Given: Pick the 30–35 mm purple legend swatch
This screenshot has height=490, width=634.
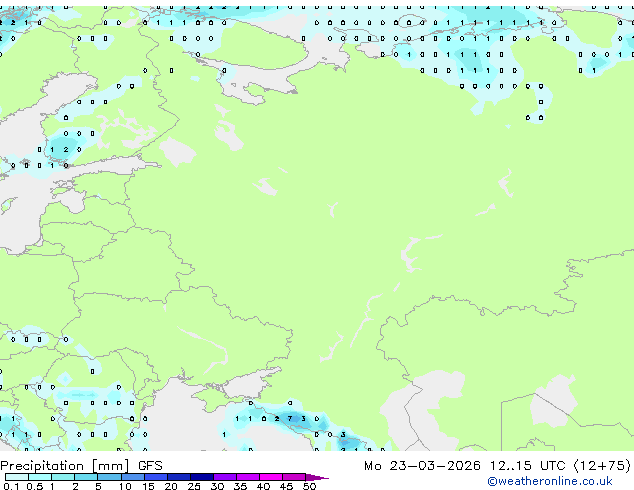Looking at the screenshot, I should coord(225,477).
